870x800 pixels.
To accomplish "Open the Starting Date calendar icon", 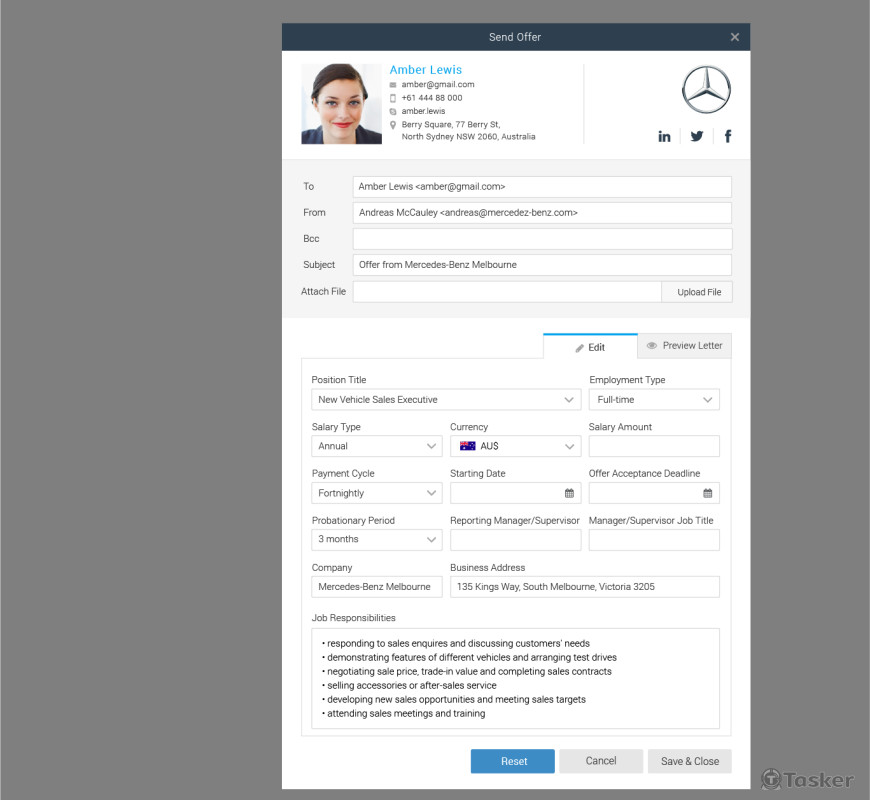I will [569, 493].
